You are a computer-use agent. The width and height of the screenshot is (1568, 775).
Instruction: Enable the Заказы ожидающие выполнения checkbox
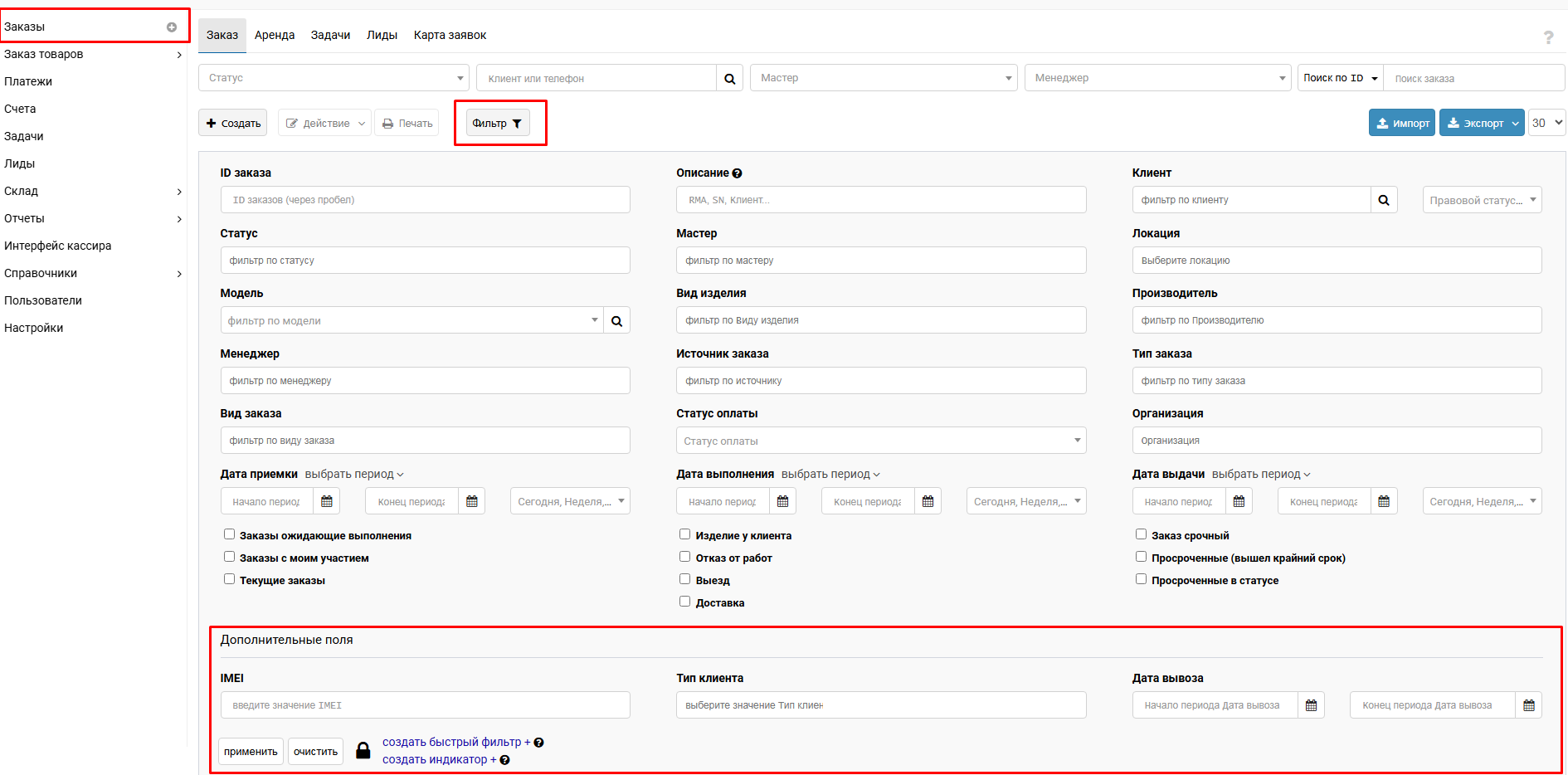230,534
